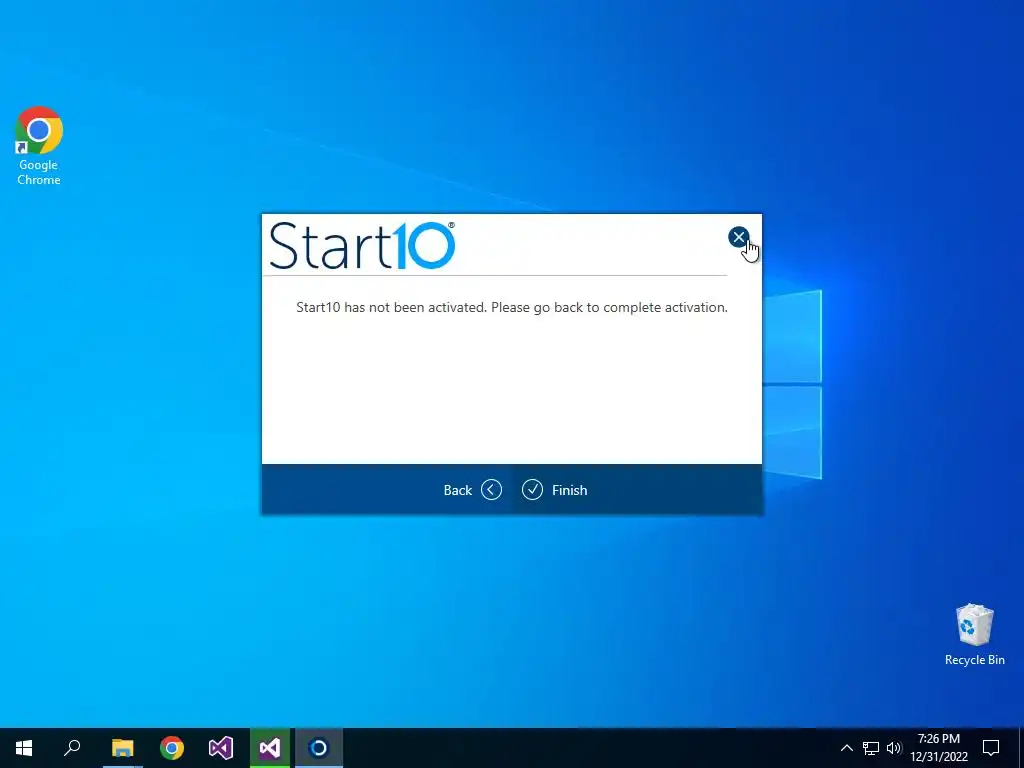Open the volume control tray icon
The width and height of the screenshot is (1024, 768).
[x=894, y=748]
